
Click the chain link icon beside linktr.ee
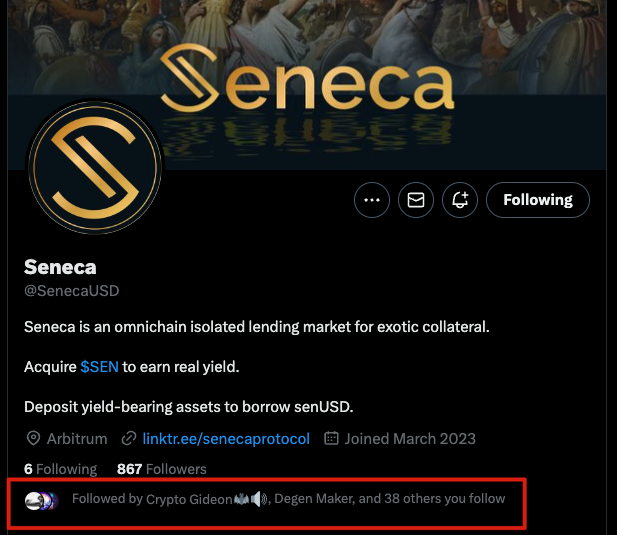128,438
